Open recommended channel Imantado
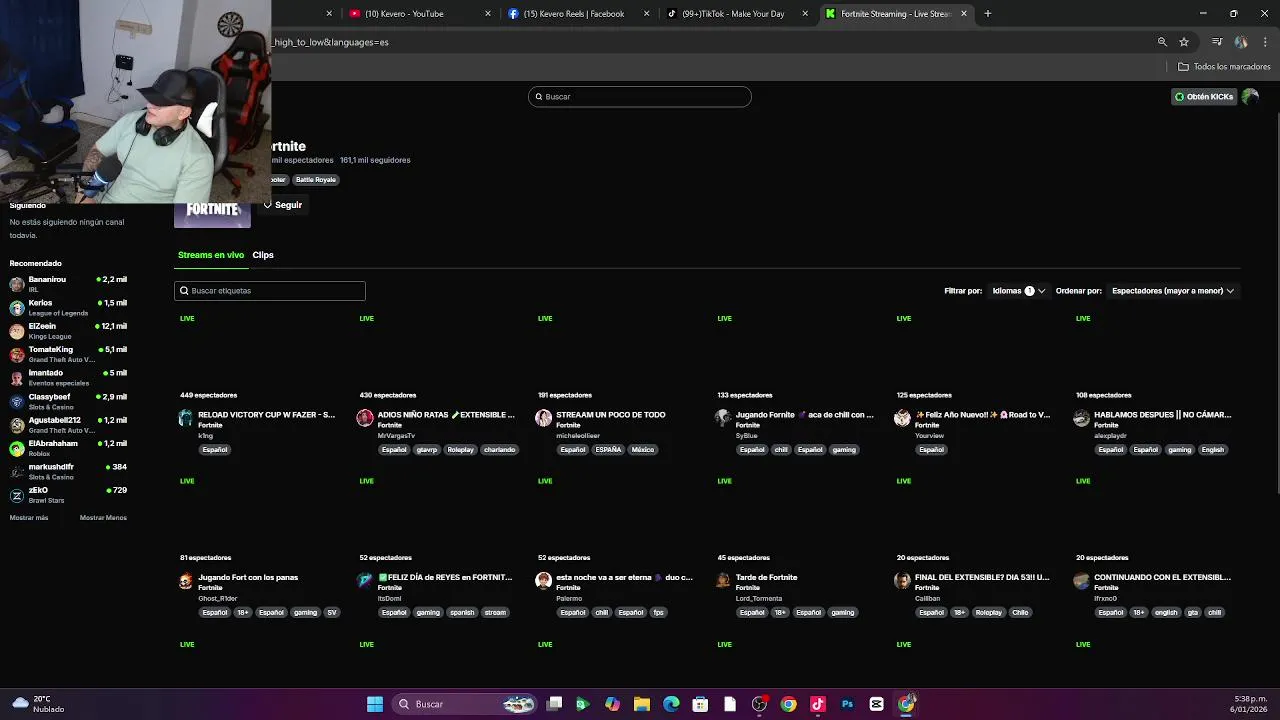 coord(68,377)
